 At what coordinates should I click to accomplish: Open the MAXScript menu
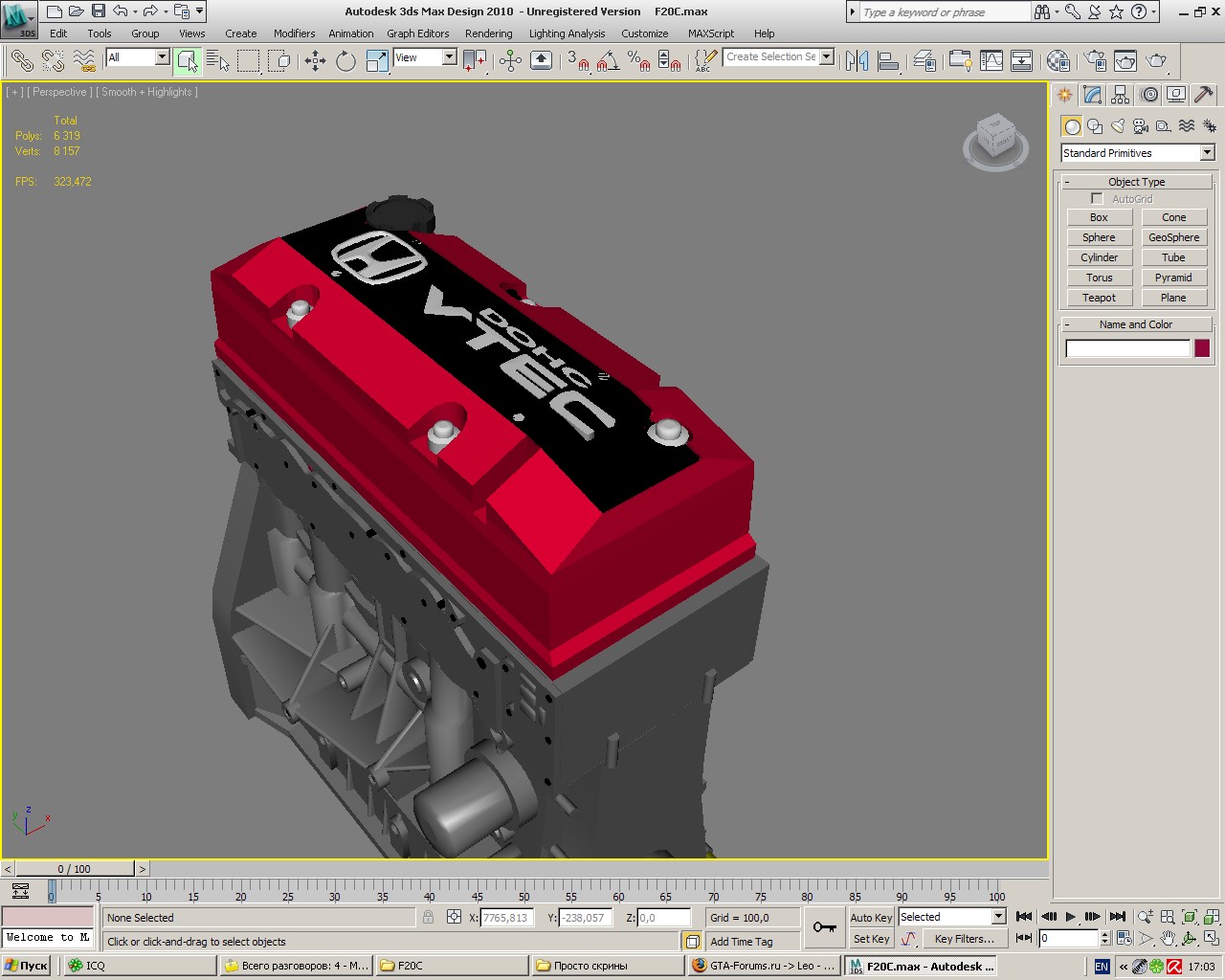(x=711, y=33)
